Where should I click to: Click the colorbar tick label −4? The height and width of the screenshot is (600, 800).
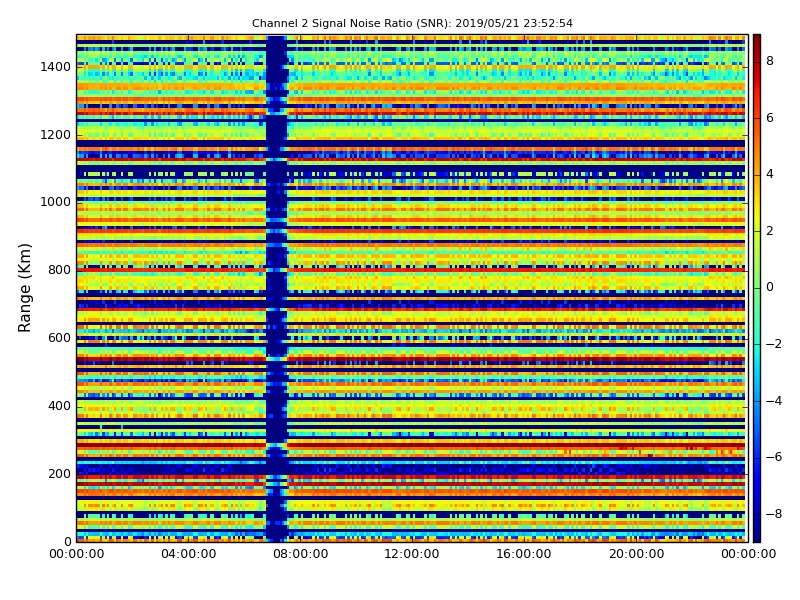(x=774, y=401)
